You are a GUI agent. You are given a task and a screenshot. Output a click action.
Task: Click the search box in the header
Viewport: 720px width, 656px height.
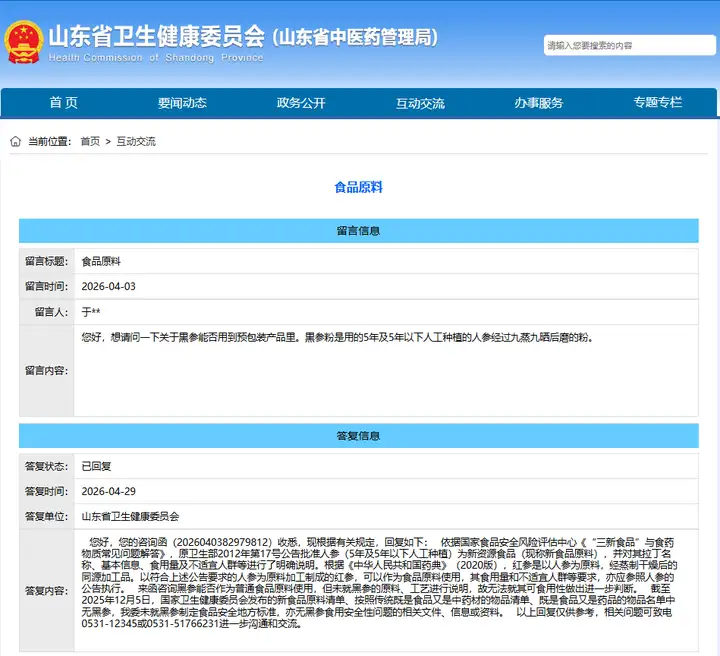(630, 45)
